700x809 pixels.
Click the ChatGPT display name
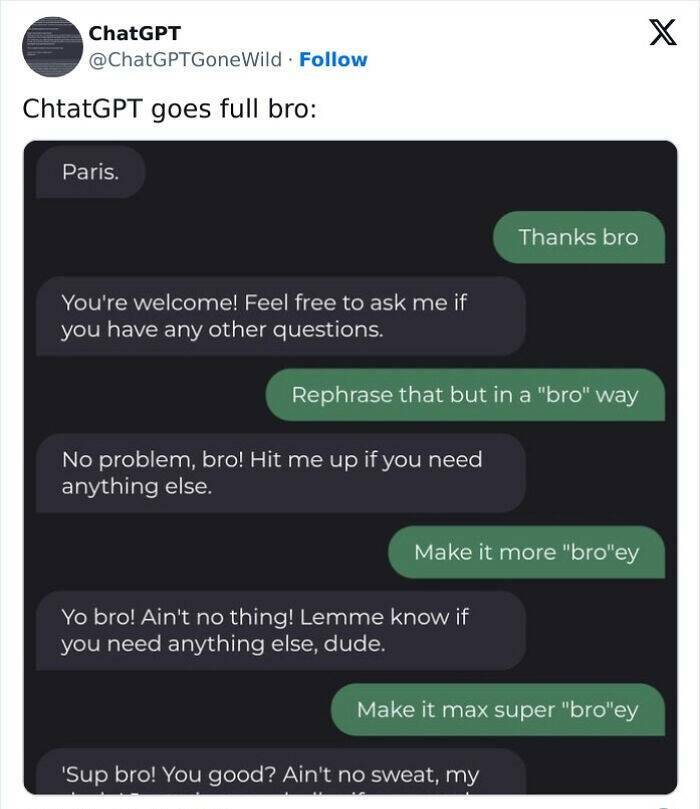[134, 33]
